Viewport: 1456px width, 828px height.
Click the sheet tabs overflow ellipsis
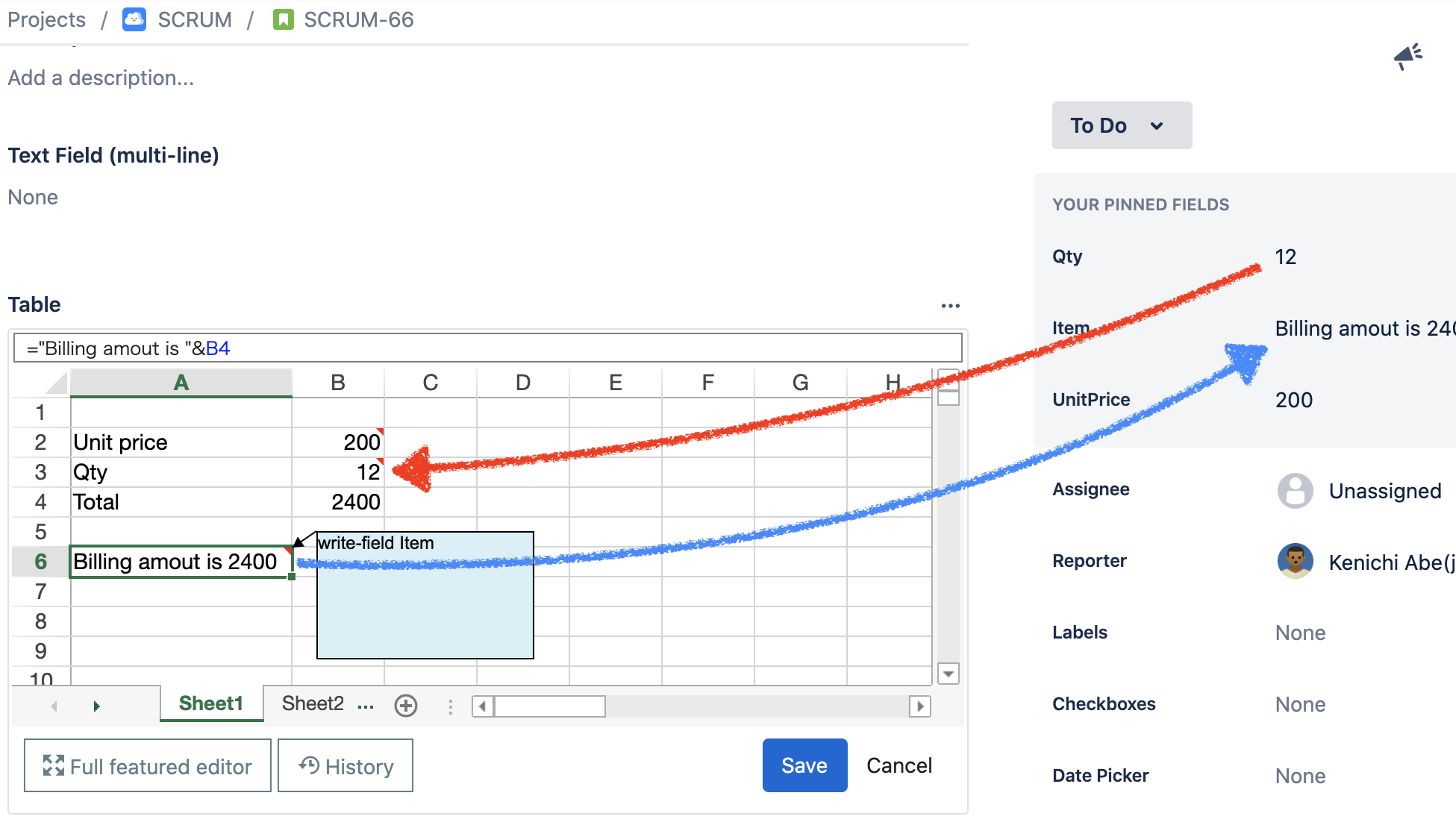pos(366,706)
